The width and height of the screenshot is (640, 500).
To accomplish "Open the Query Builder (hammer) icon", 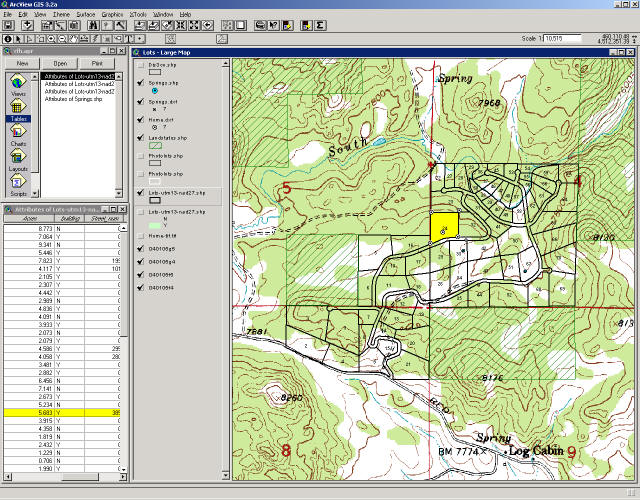I will pyautogui.click(x=120, y=26).
